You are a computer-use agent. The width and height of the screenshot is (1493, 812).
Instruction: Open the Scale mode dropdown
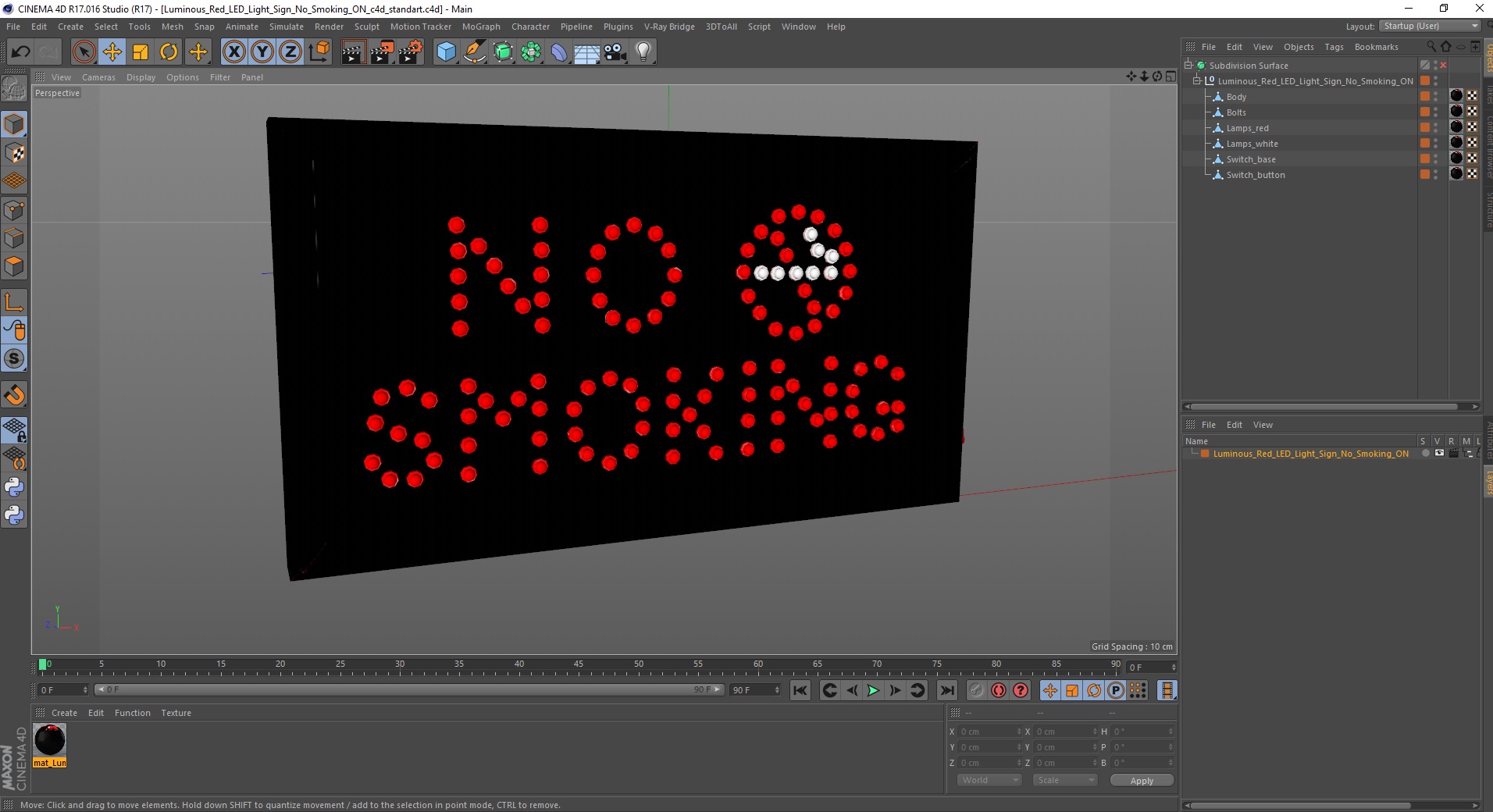tap(1064, 780)
